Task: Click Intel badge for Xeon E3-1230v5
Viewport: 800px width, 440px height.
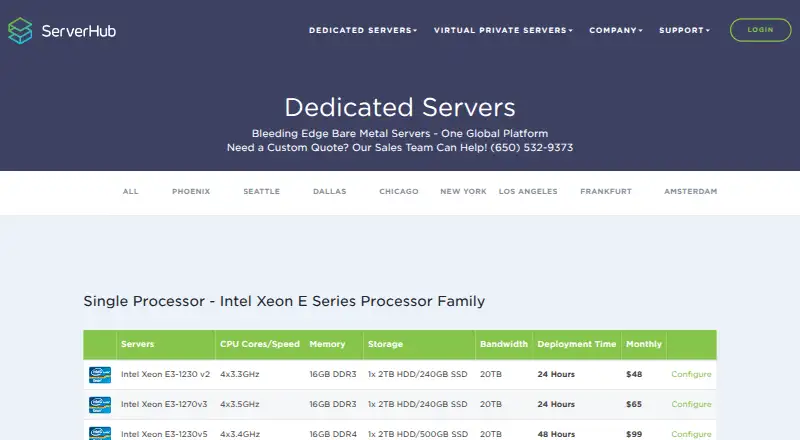Action: (x=99, y=433)
